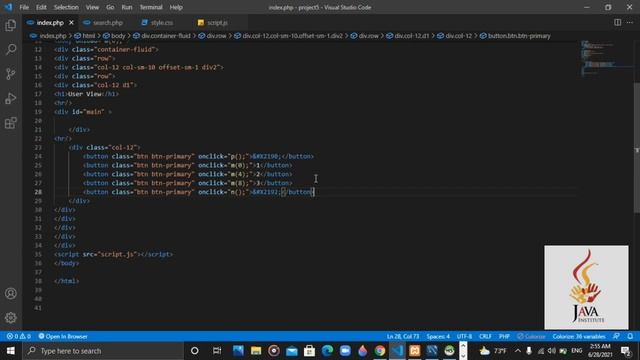Open Source Control view
This screenshot has height=360, width=640.
pos(11,74)
